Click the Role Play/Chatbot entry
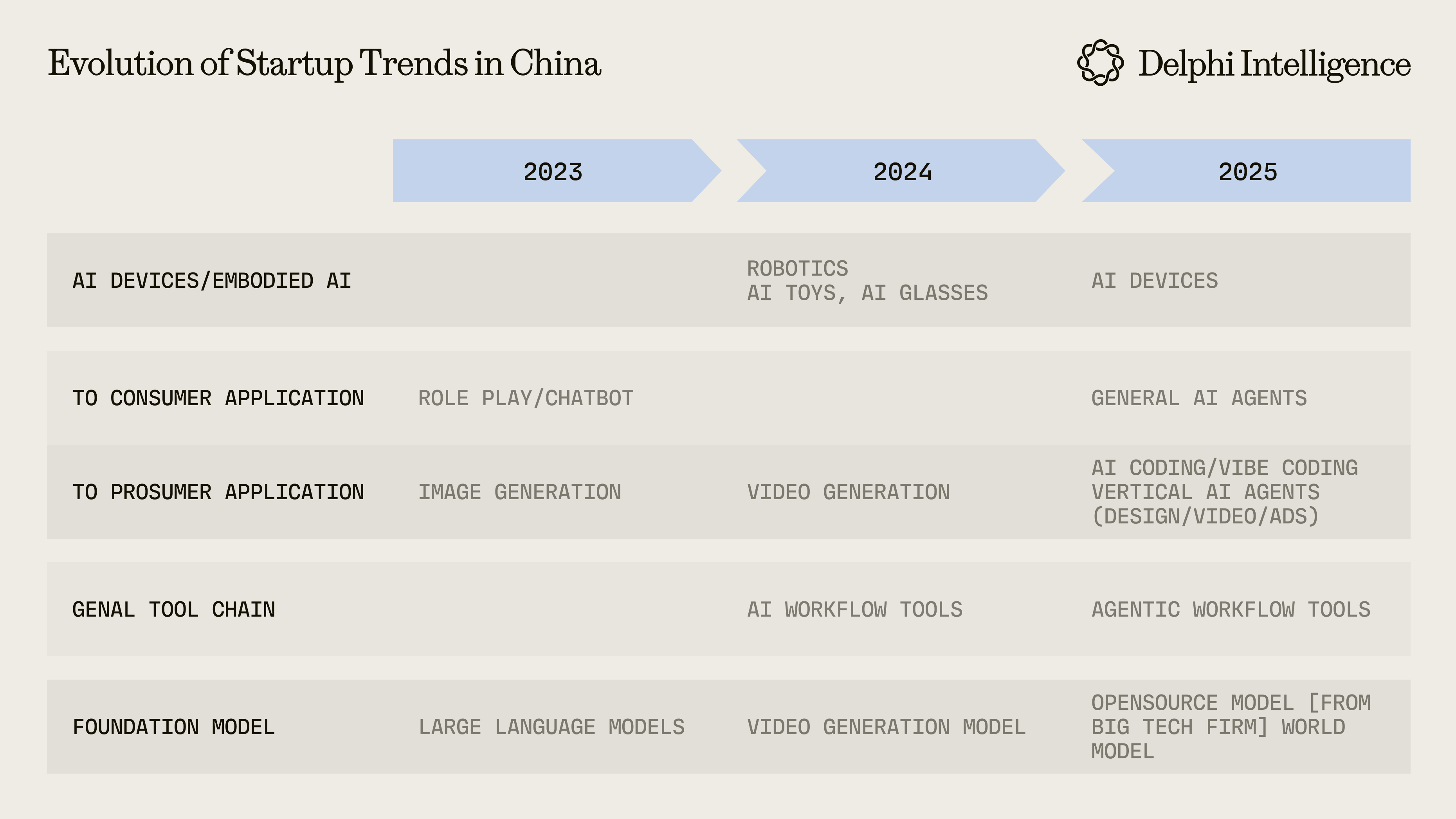Screen dimensions: 1456x819 (526, 399)
